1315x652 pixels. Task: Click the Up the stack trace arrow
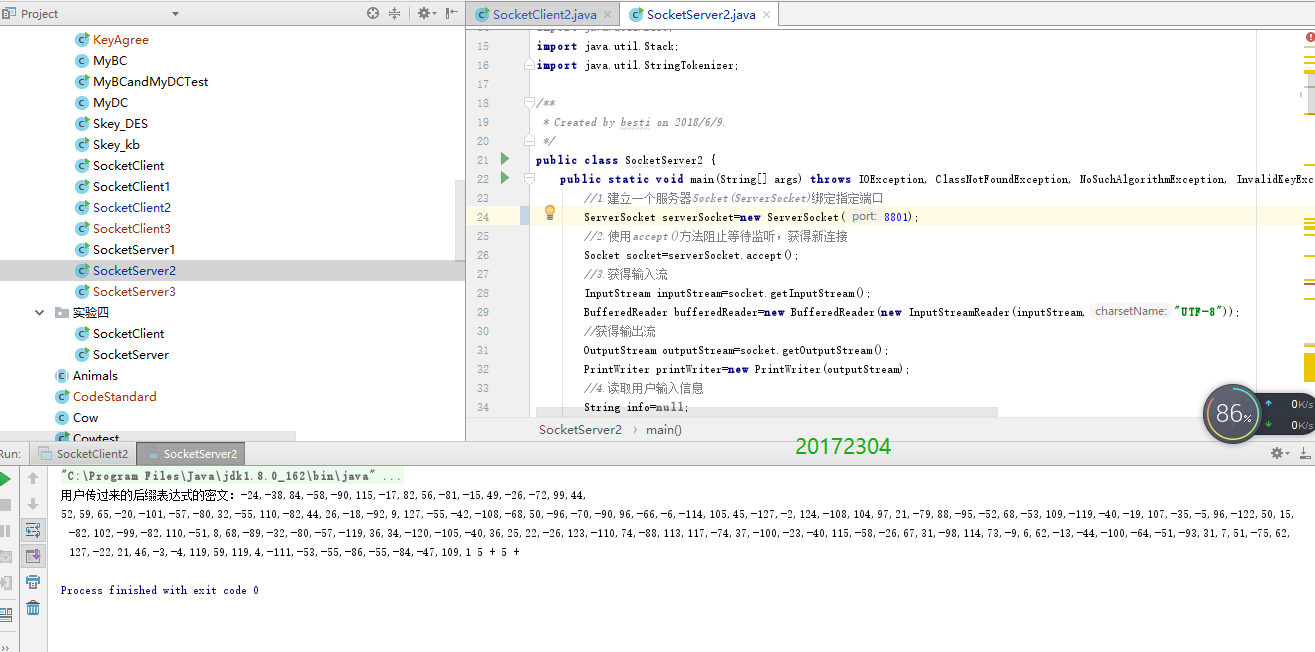[x=33, y=479]
